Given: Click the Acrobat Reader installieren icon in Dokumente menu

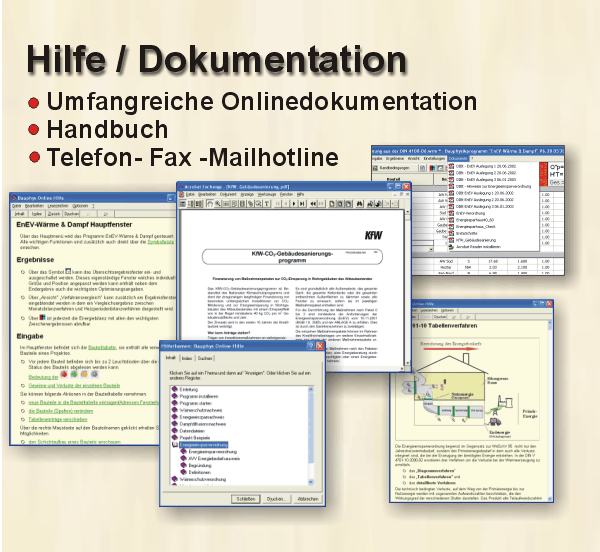Looking at the screenshot, I should 451,247.
